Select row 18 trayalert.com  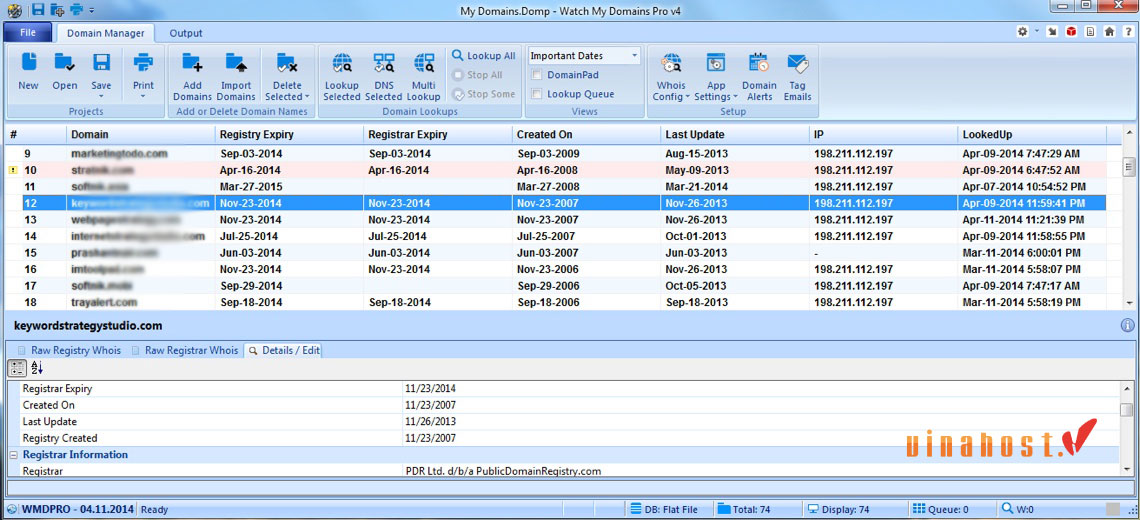555,302
